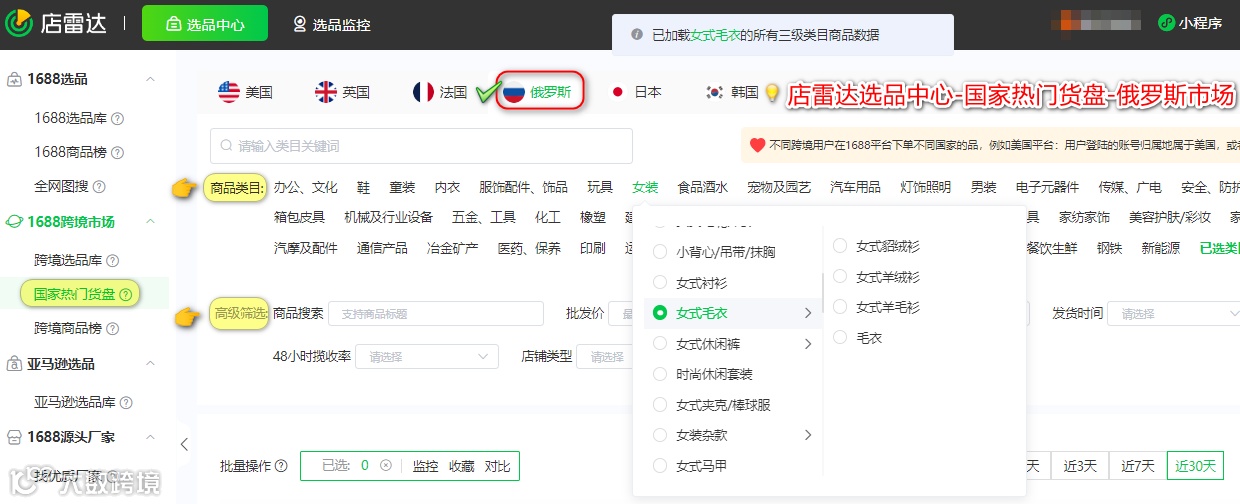
Task: Select the French flag for 法国 market
Action: pos(423,92)
